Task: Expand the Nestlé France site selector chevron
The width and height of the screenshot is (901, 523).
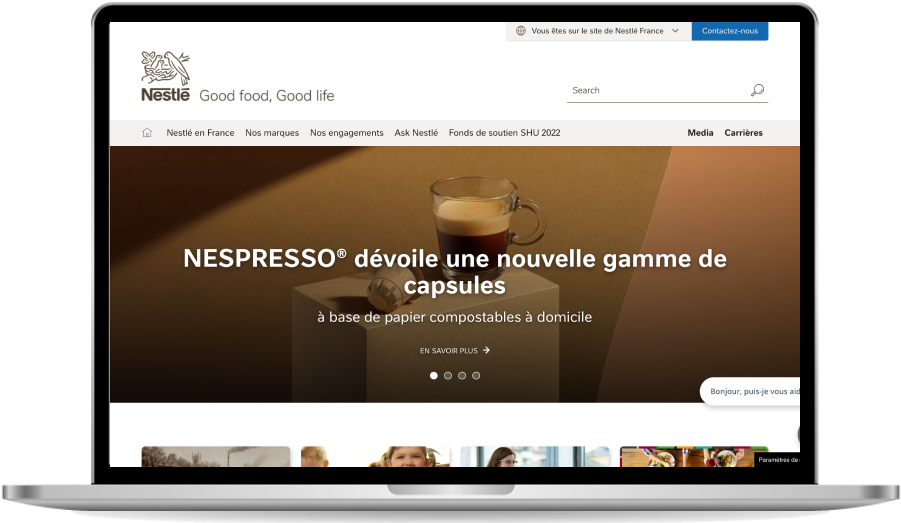Action: click(x=675, y=31)
